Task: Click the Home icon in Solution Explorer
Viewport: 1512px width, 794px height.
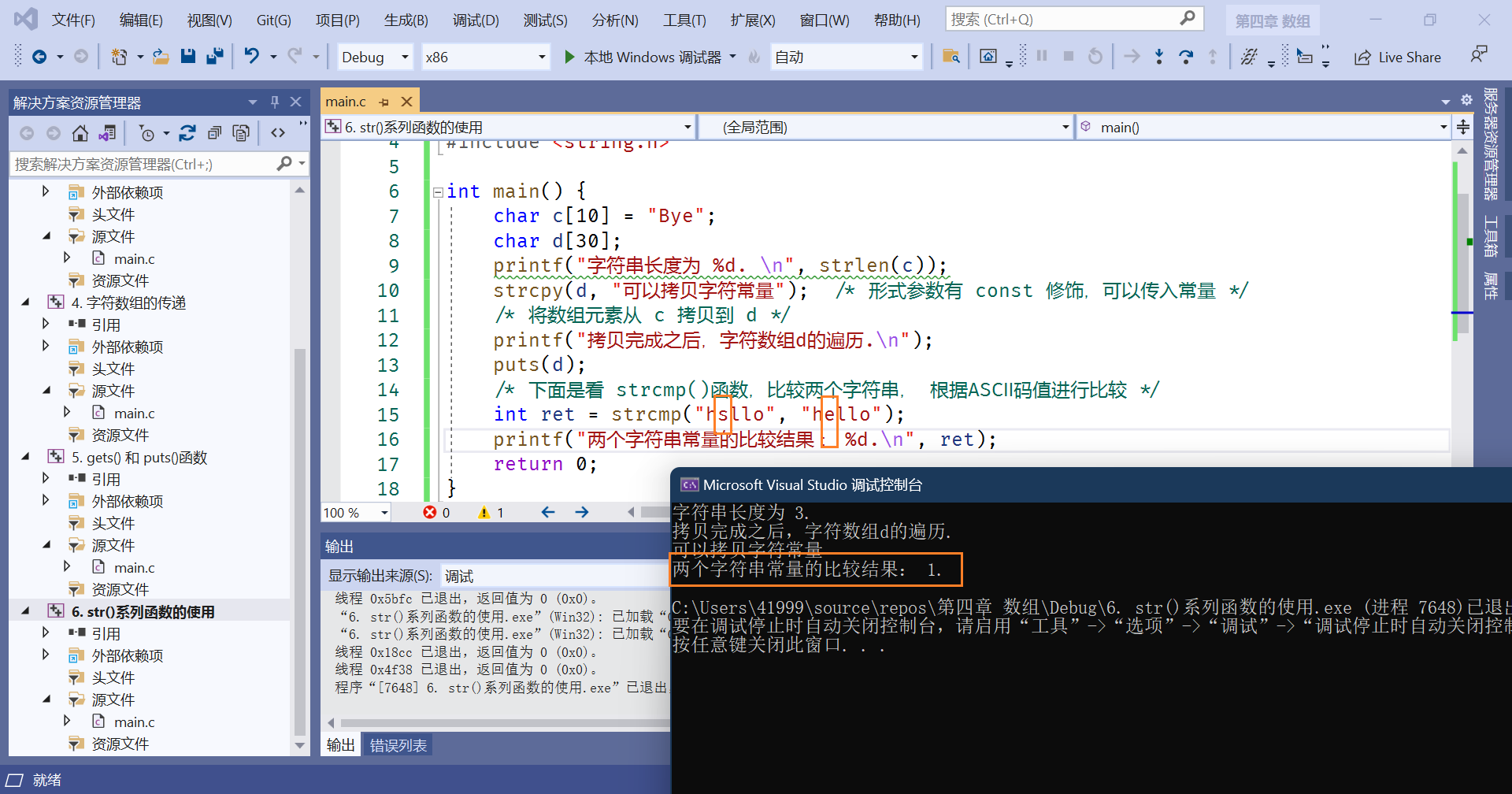Action: tap(80, 133)
